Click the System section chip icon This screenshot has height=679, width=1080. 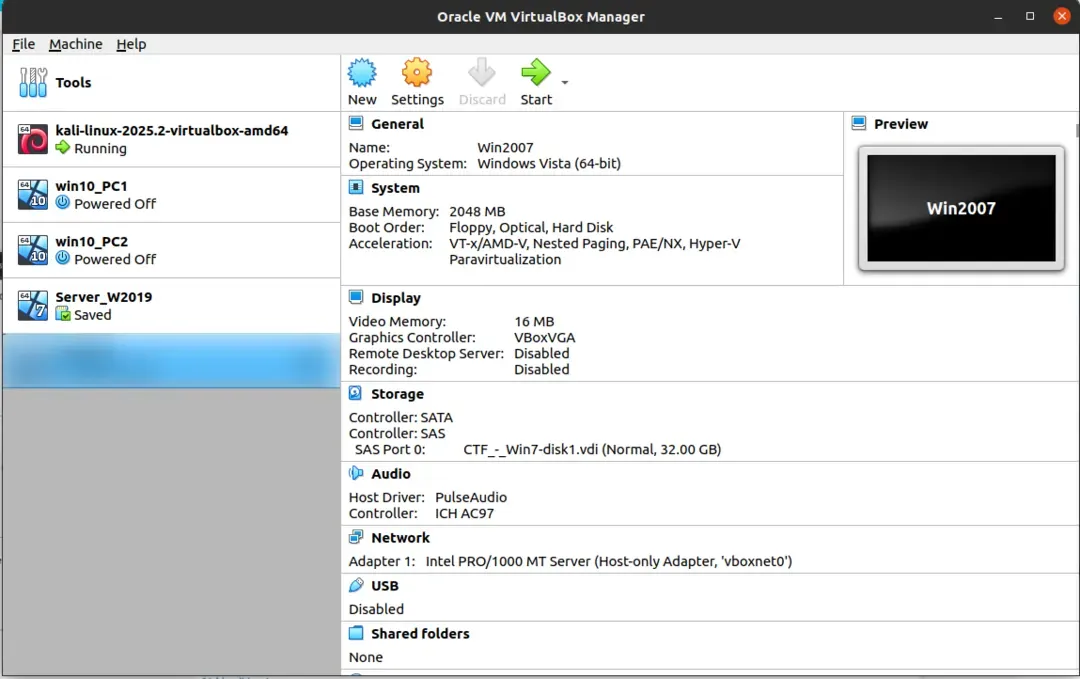pos(355,187)
